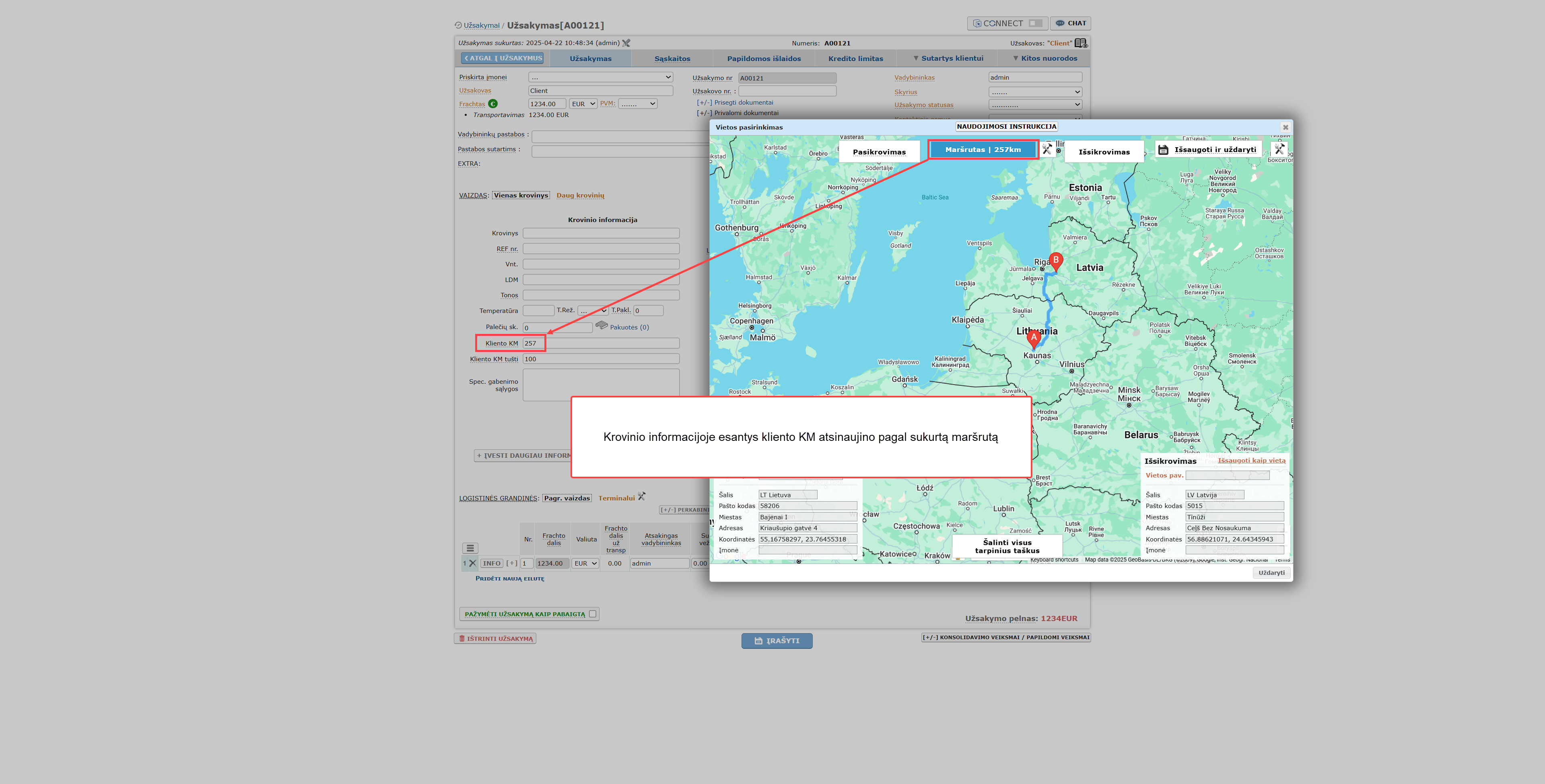The width and height of the screenshot is (1545, 784).
Task: Open the Frachtas currency EUR dropdown
Action: point(583,104)
